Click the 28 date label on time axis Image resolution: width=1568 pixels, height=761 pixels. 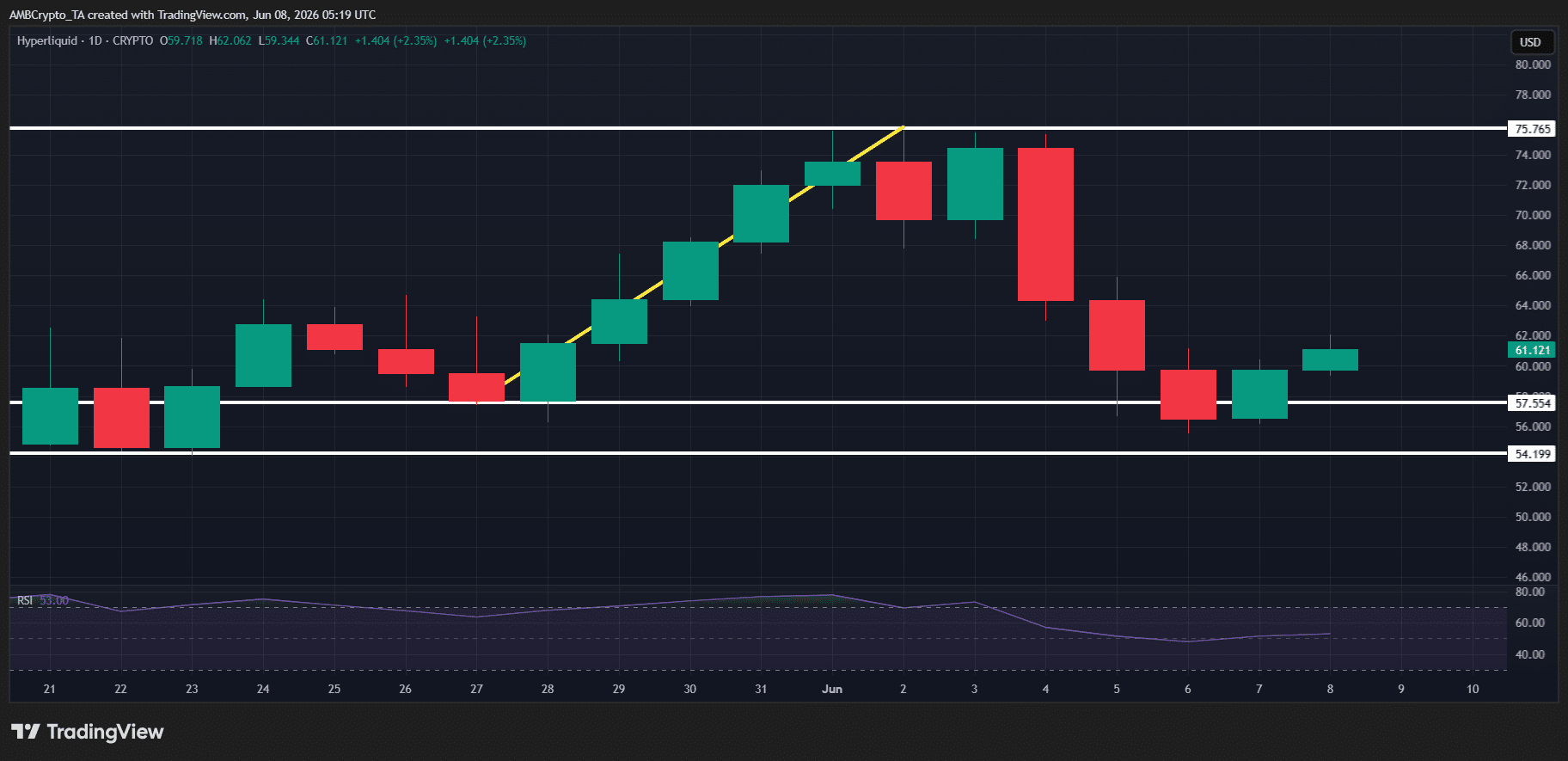click(x=548, y=689)
